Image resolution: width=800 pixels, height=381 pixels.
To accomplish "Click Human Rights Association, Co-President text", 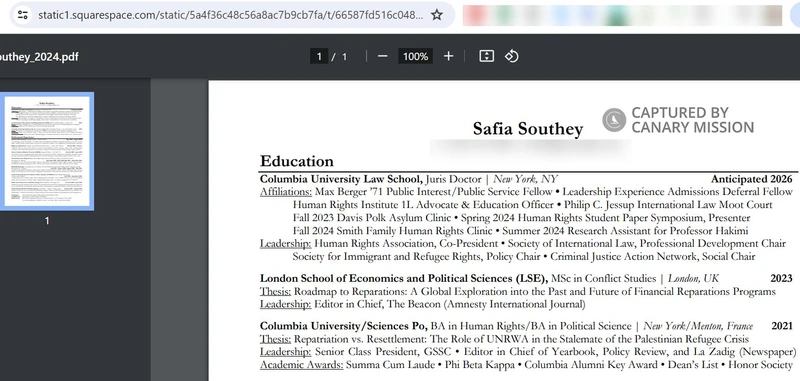I will pyautogui.click(x=406, y=243).
